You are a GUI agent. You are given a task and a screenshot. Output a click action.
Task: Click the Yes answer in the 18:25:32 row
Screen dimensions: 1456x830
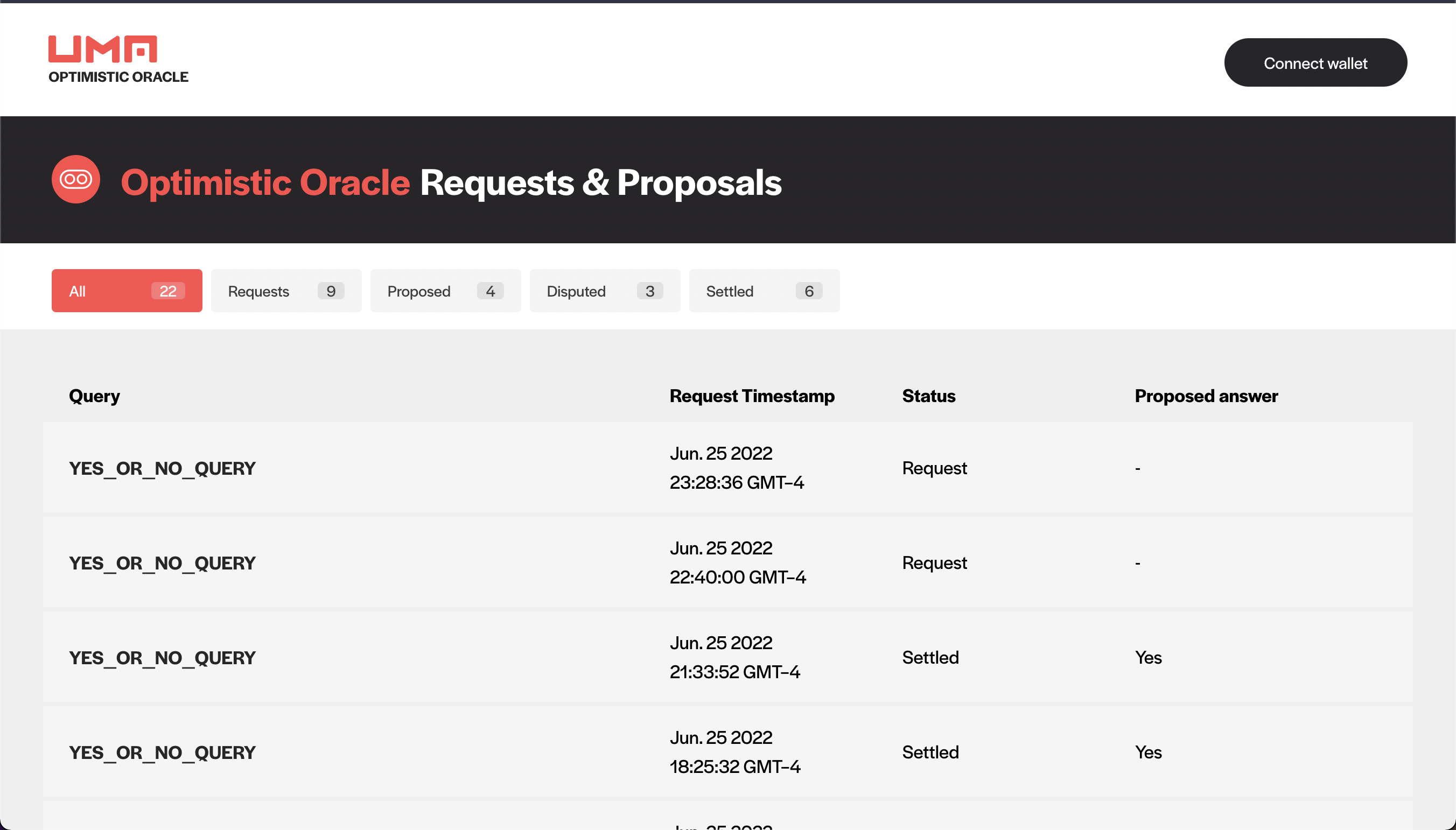[1148, 752]
